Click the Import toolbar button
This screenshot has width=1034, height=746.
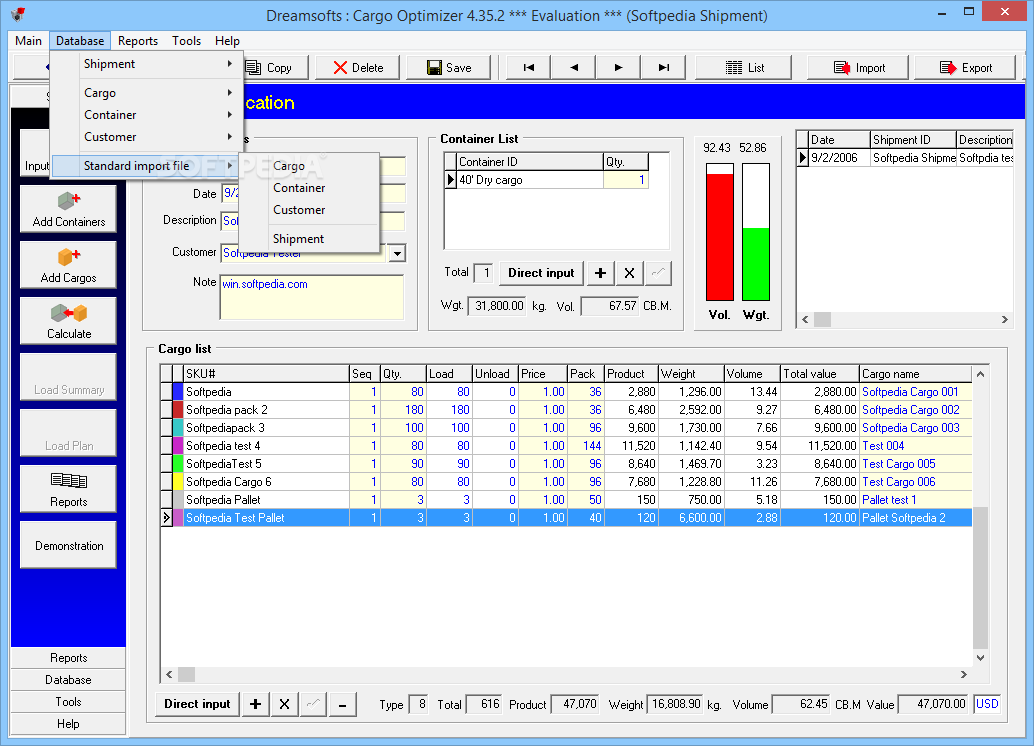(x=859, y=67)
